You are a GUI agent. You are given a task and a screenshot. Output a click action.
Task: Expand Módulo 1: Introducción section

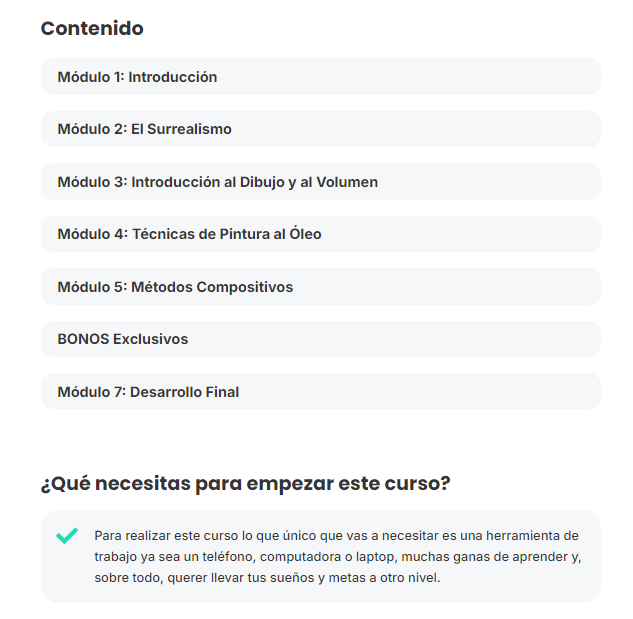click(x=321, y=77)
